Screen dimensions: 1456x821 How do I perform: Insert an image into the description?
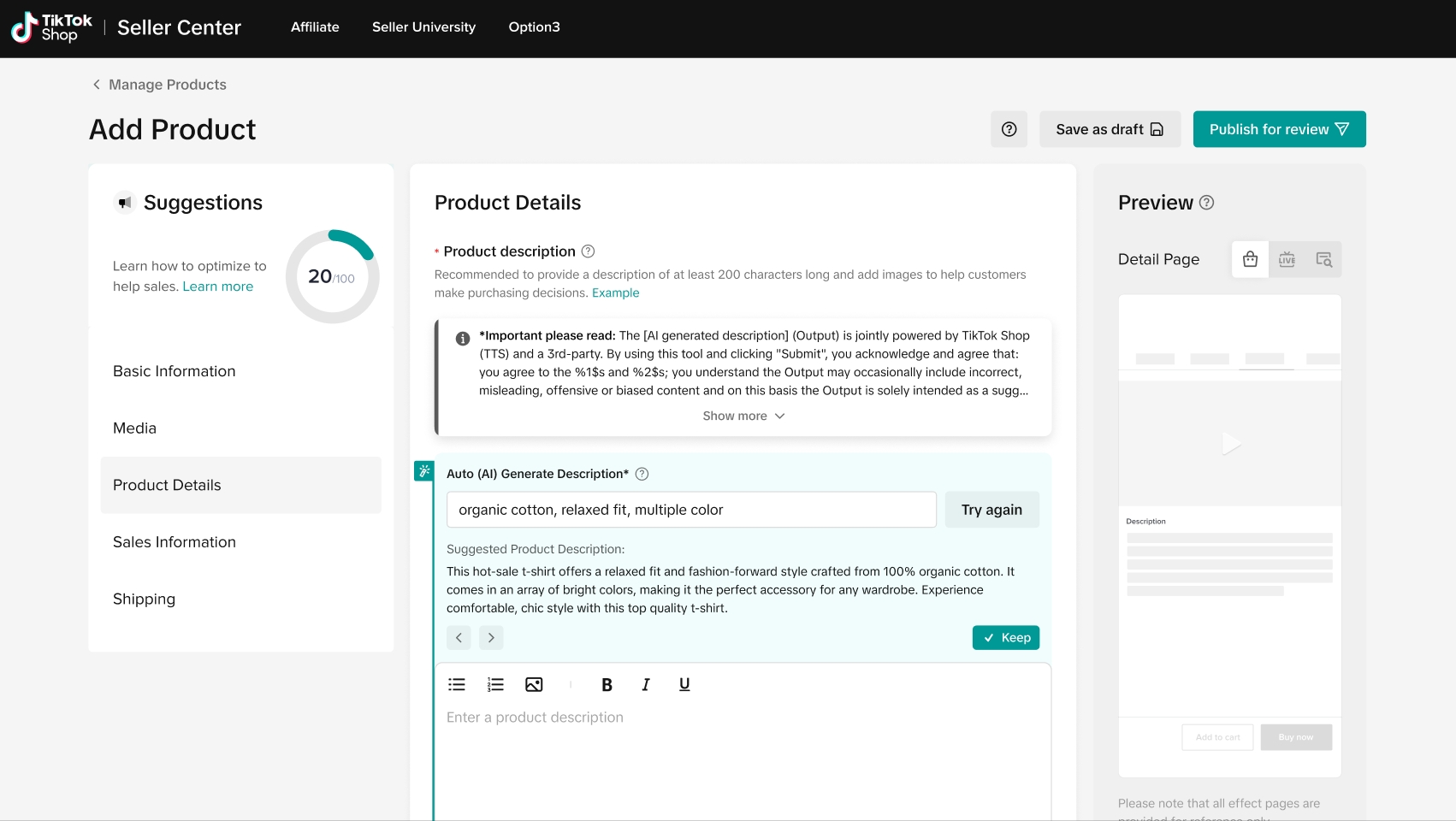534,684
